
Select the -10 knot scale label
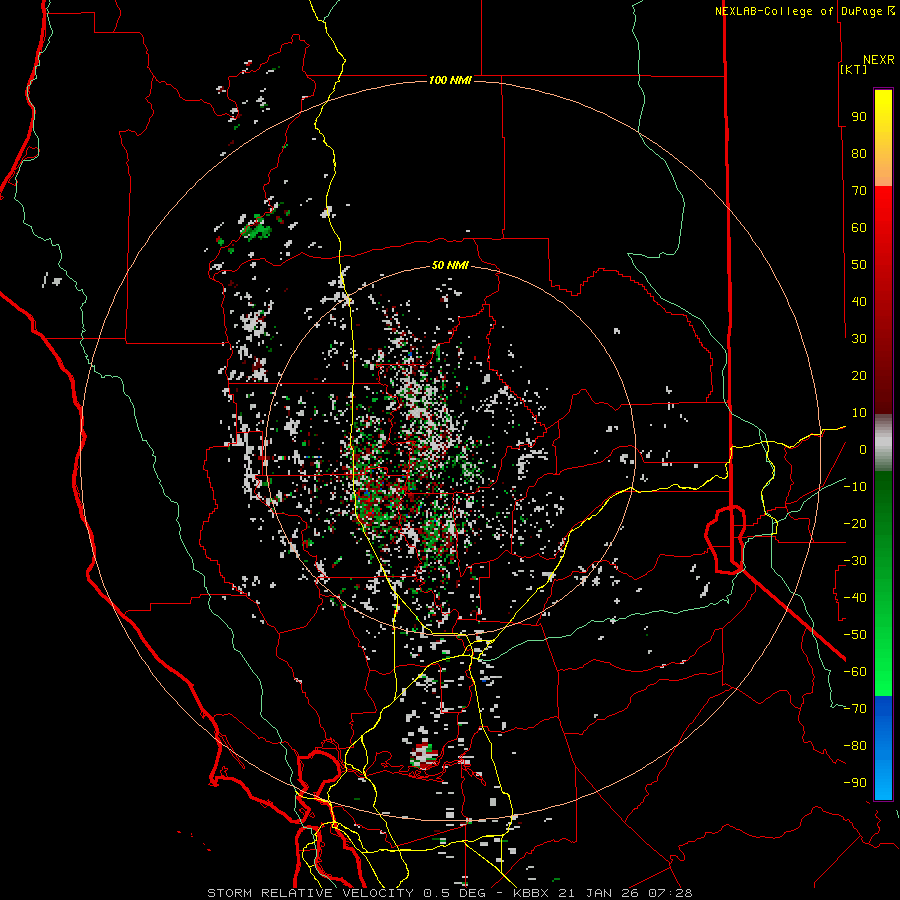coord(855,487)
